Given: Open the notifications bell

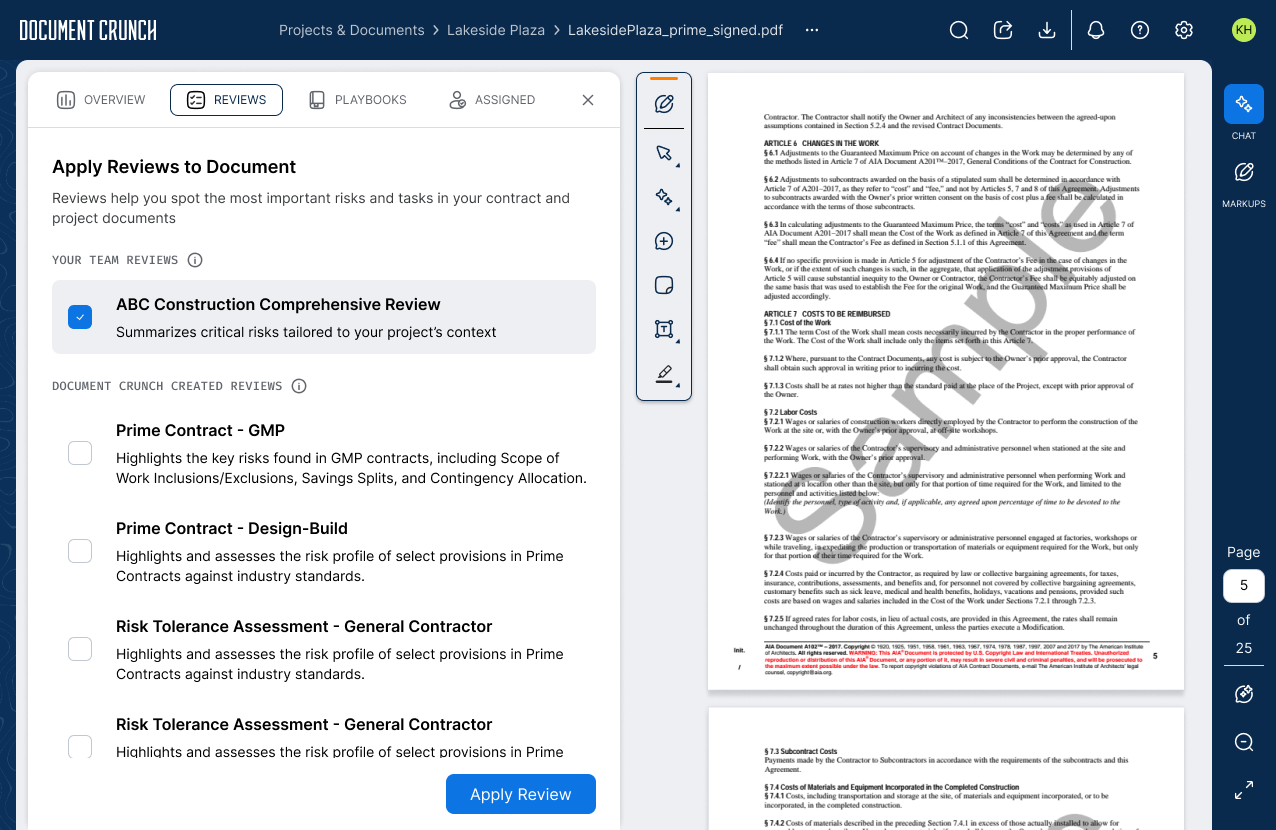Looking at the screenshot, I should [x=1096, y=30].
